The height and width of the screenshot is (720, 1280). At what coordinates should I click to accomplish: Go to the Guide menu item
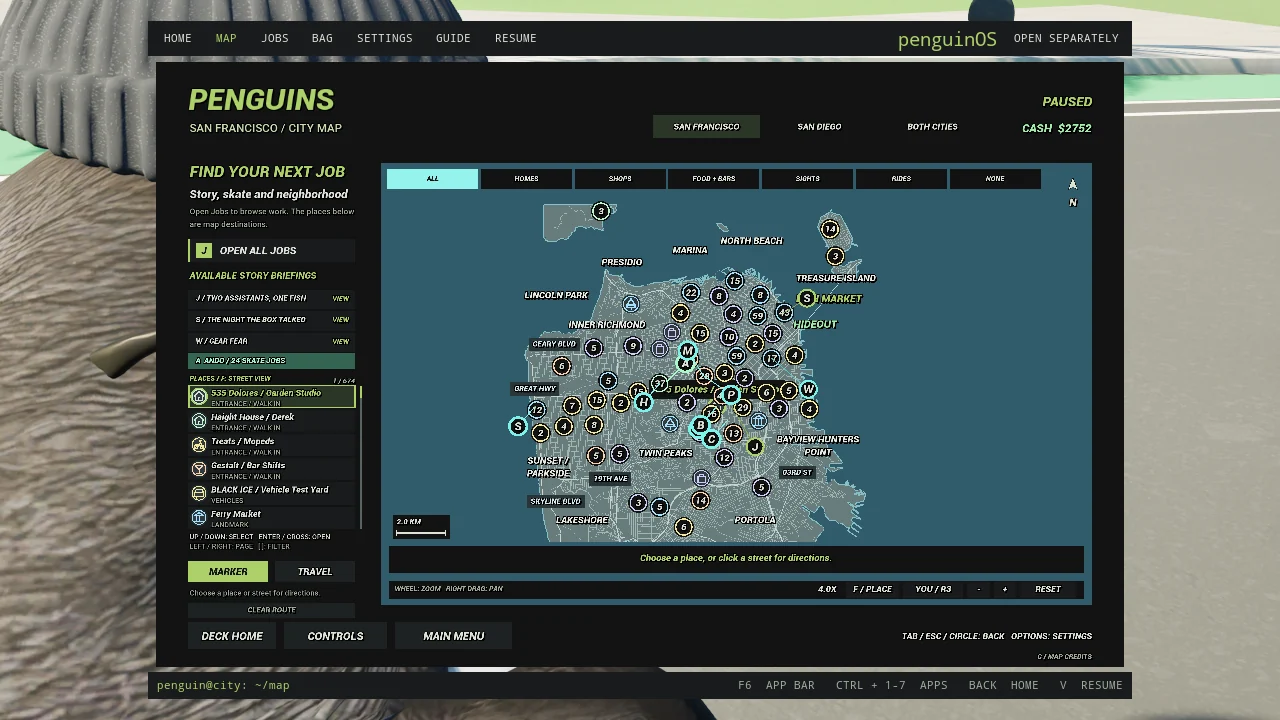tap(453, 38)
